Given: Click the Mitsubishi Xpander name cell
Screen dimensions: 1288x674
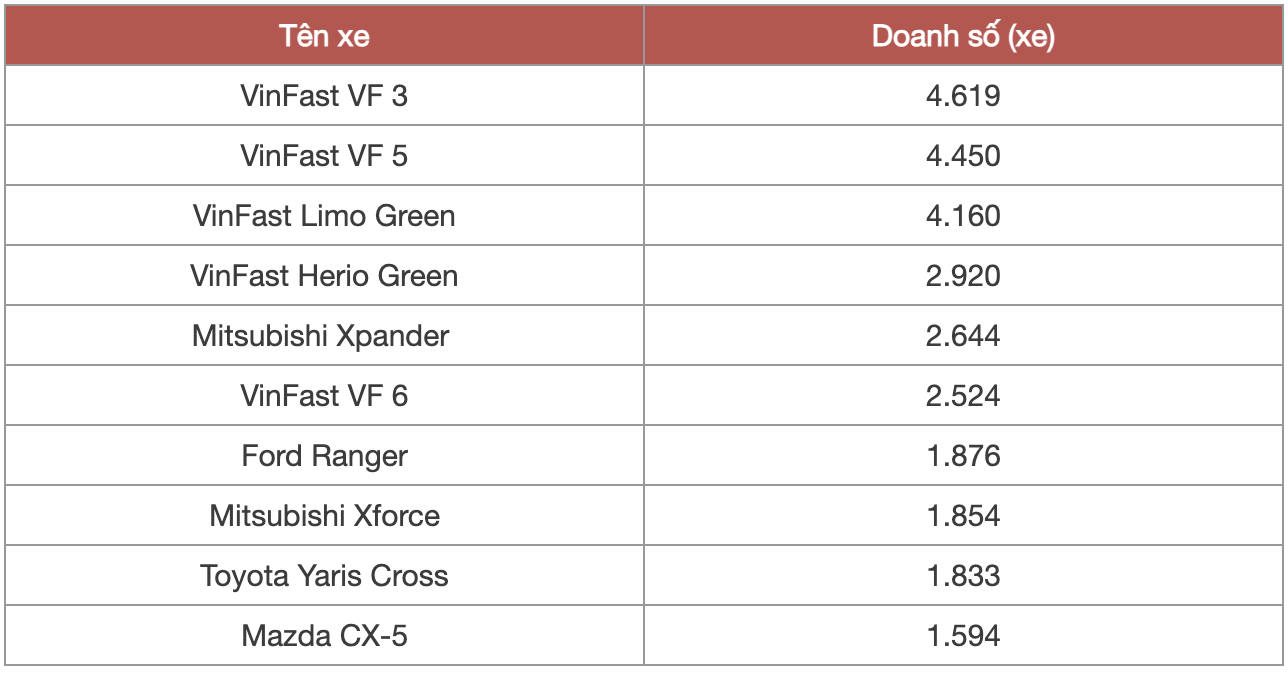Looking at the screenshot, I should click(x=321, y=336).
